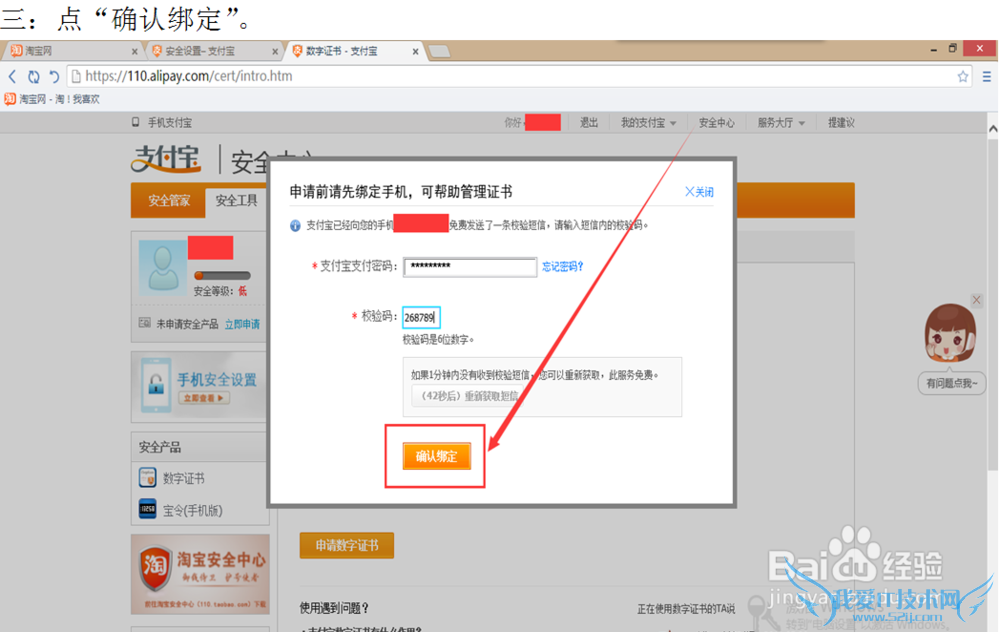
Task: Select the 安全工具 tab
Action: 236,201
